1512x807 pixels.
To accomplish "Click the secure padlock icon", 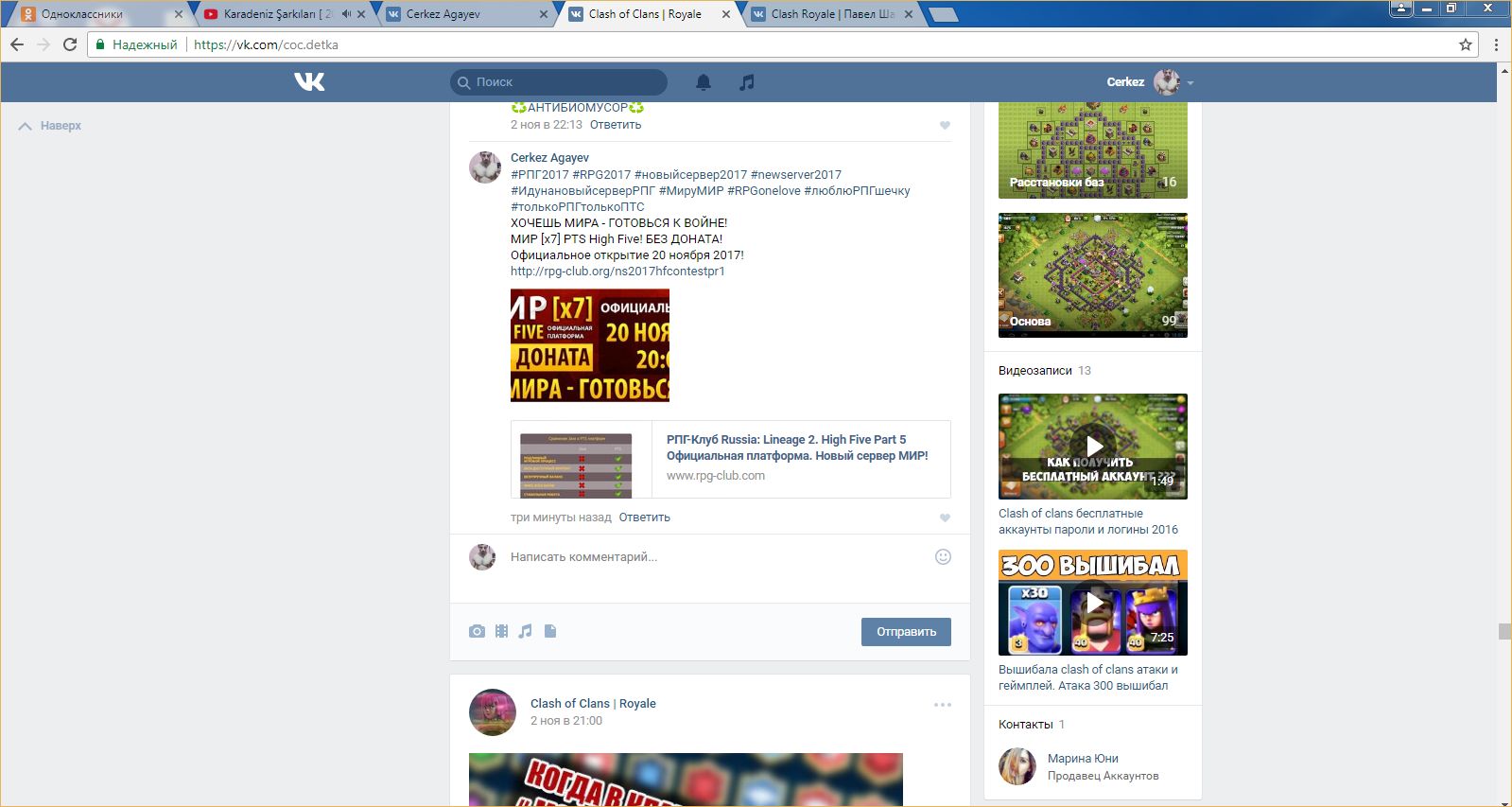I will point(100,44).
